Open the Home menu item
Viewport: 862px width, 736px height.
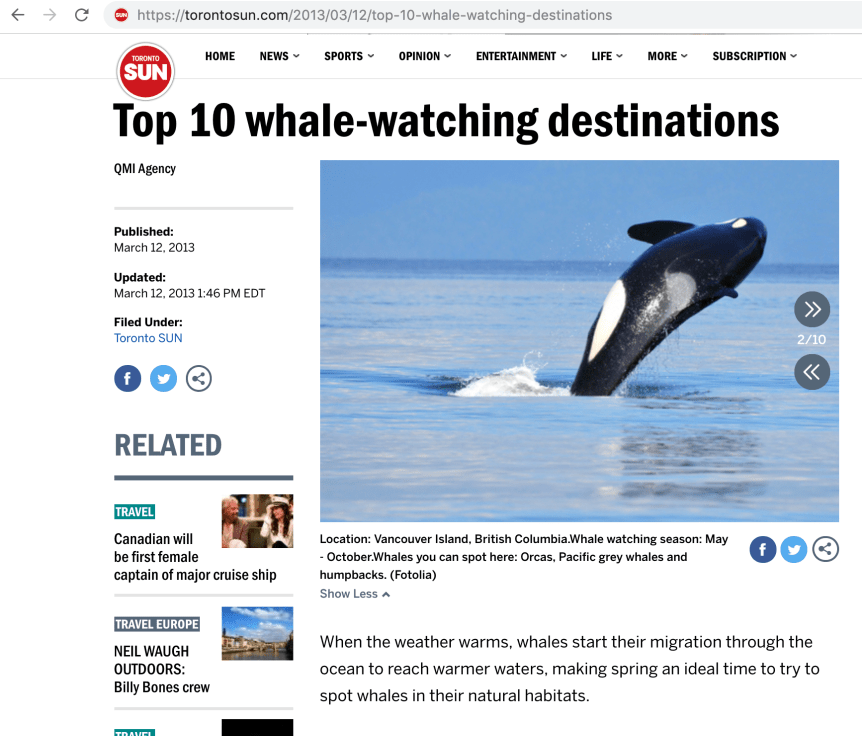(x=220, y=56)
